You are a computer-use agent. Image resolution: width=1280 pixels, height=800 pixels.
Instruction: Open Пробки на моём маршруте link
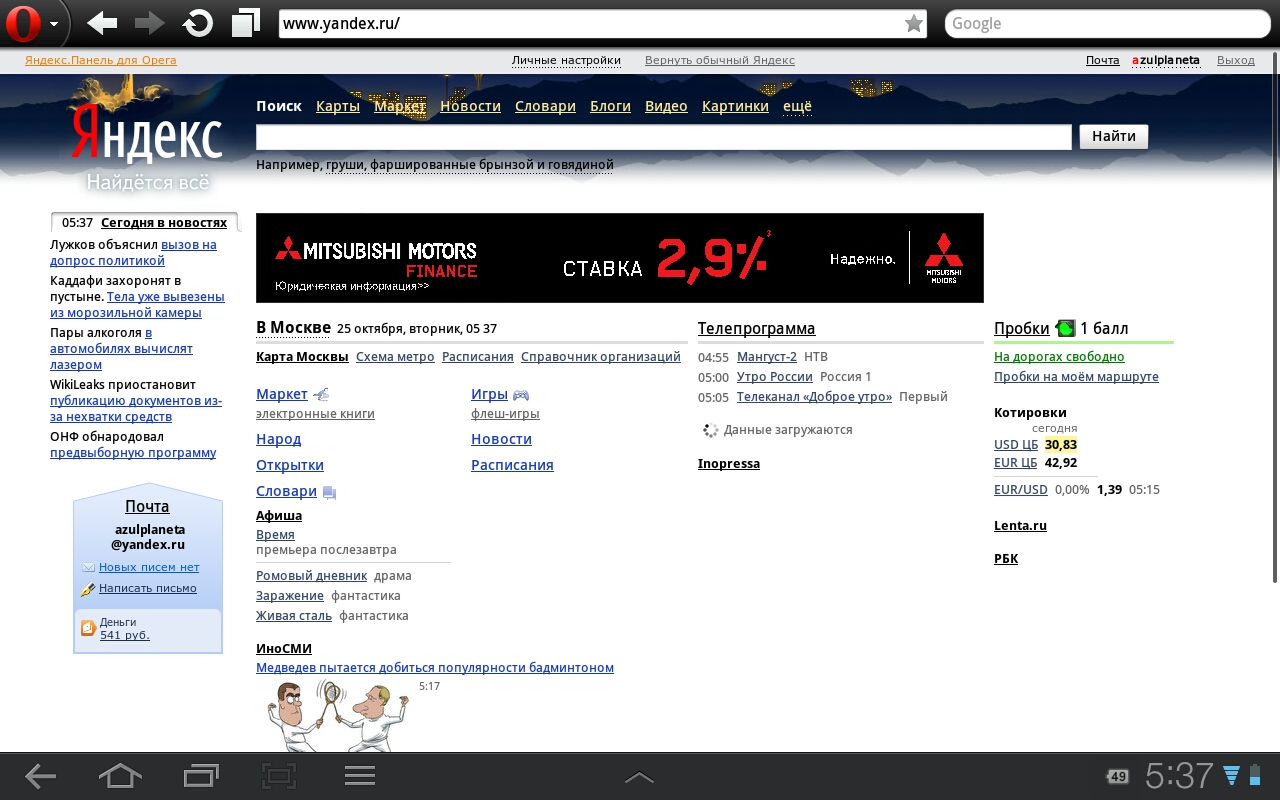tap(1076, 377)
